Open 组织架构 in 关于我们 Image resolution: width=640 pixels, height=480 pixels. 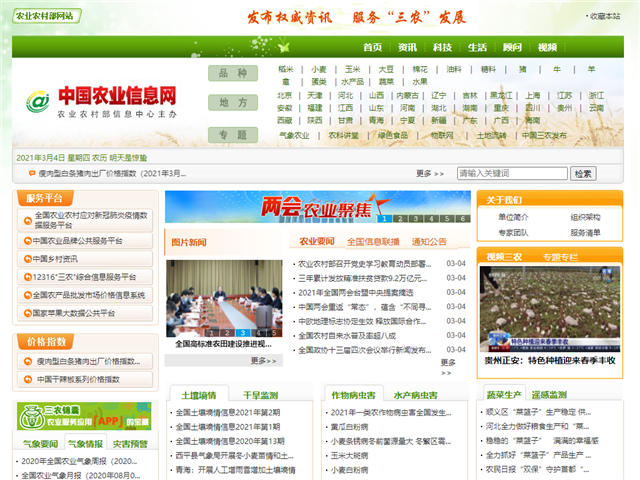[585, 217]
